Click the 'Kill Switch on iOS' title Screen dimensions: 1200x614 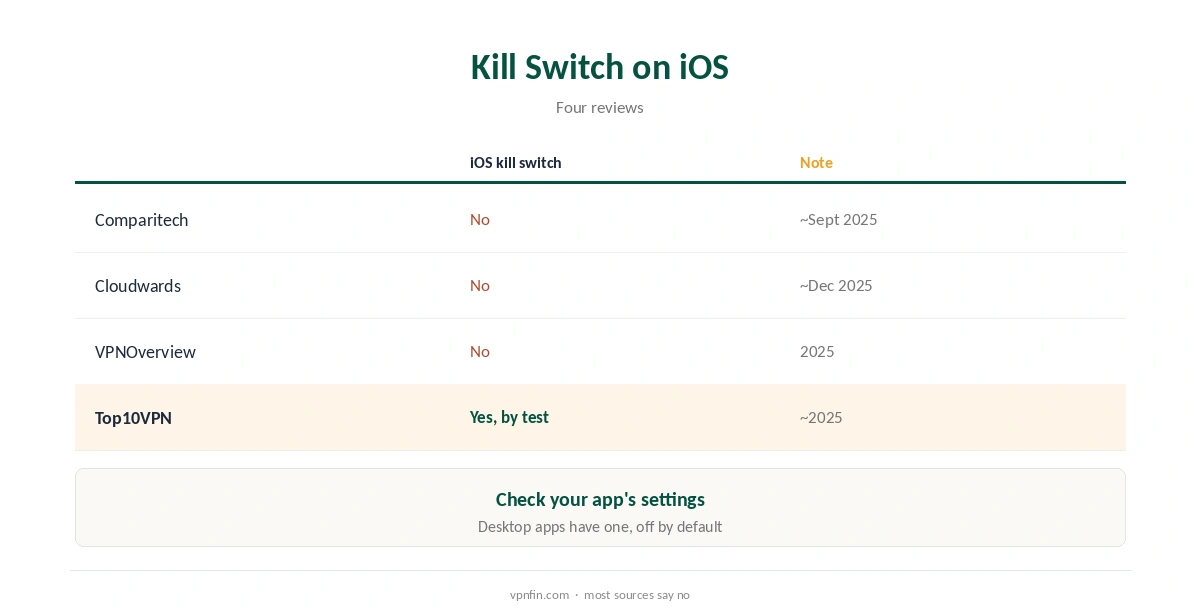599,67
